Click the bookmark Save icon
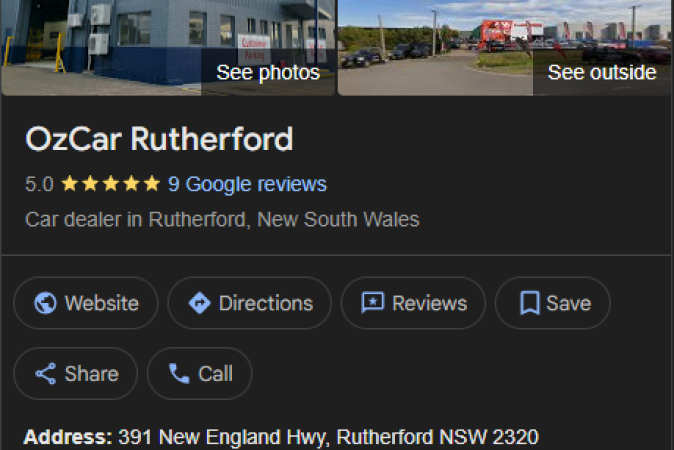 pyautogui.click(x=530, y=303)
